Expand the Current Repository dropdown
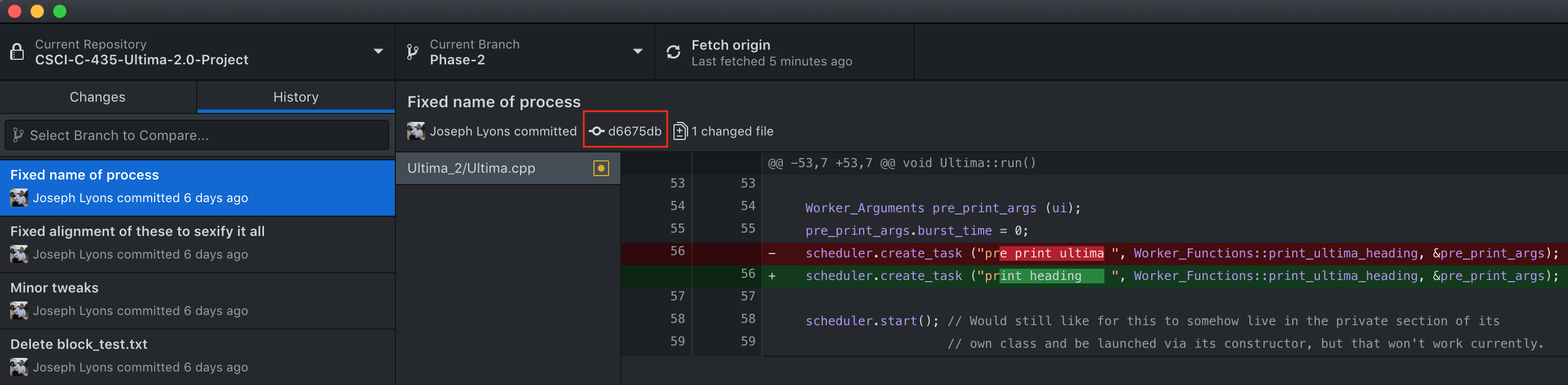The image size is (1568, 385). click(378, 52)
